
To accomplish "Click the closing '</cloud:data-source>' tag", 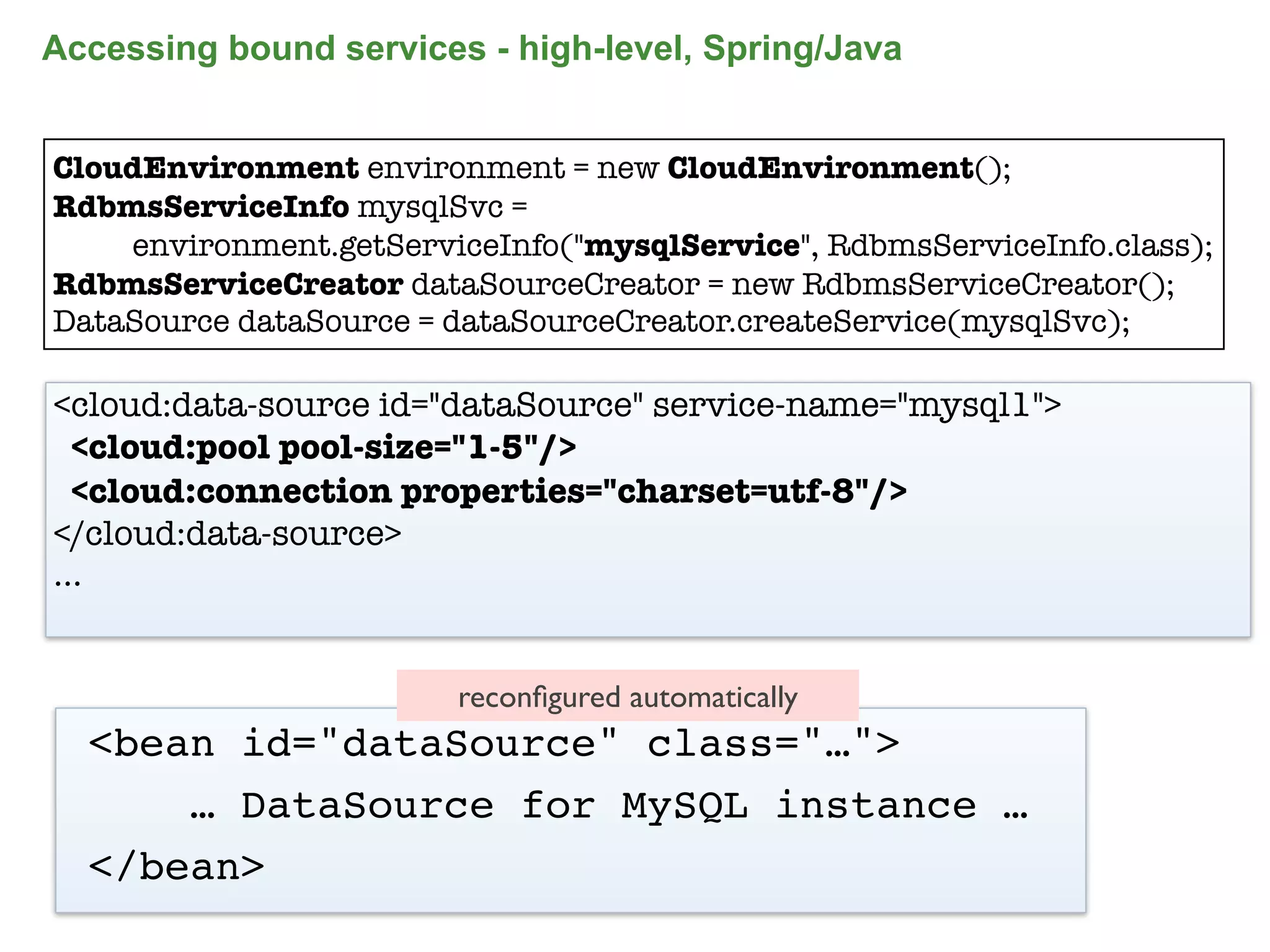I will pos(228,534).
